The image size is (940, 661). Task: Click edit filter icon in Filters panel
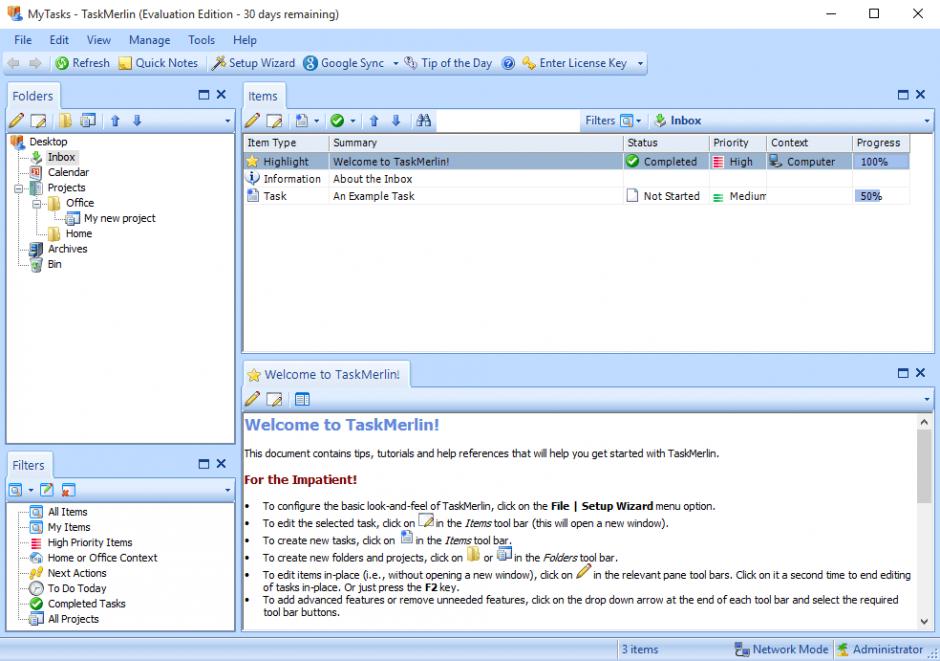[x=46, y=490]
